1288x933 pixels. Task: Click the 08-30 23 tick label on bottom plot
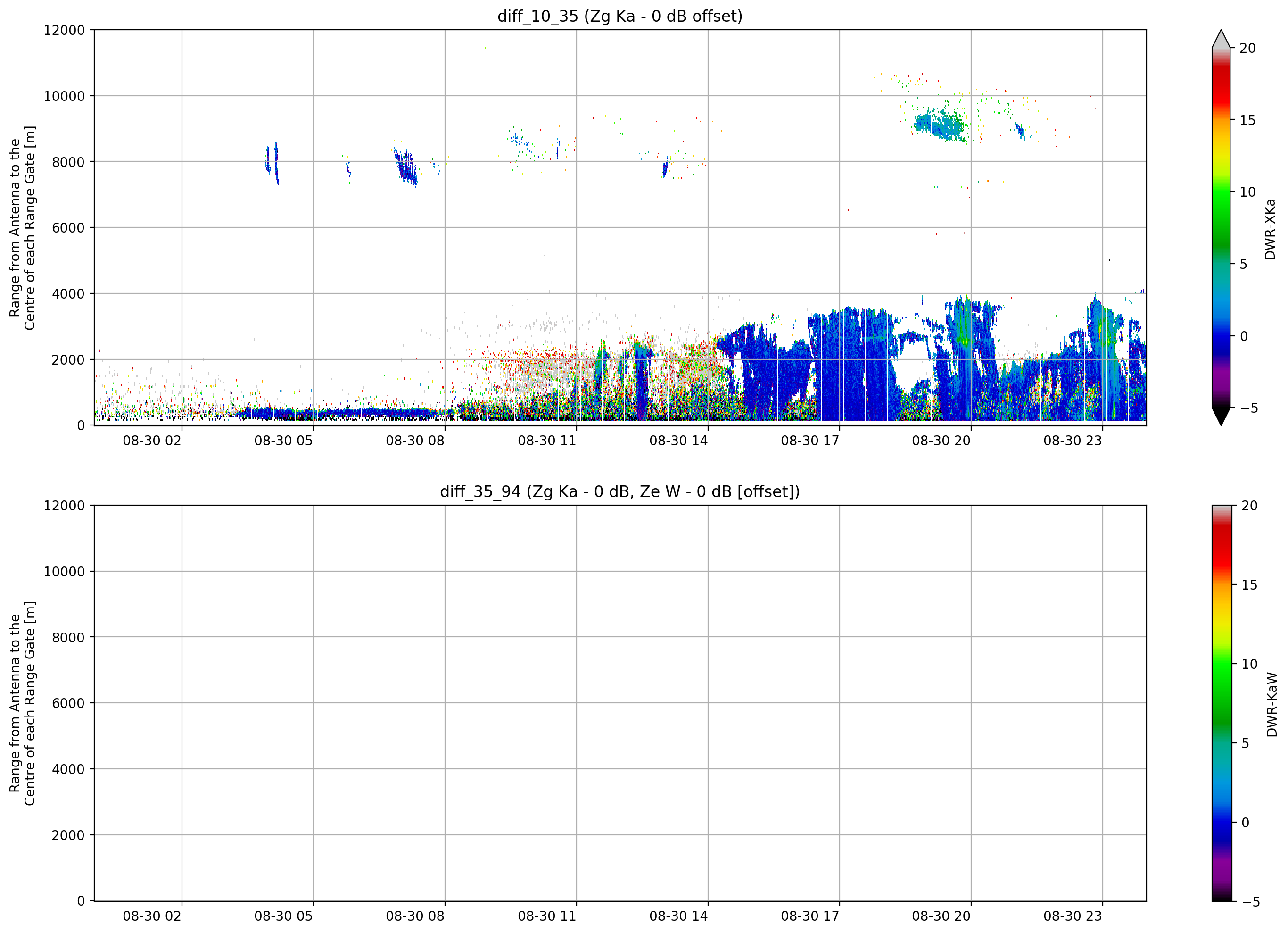point(1072,916)
